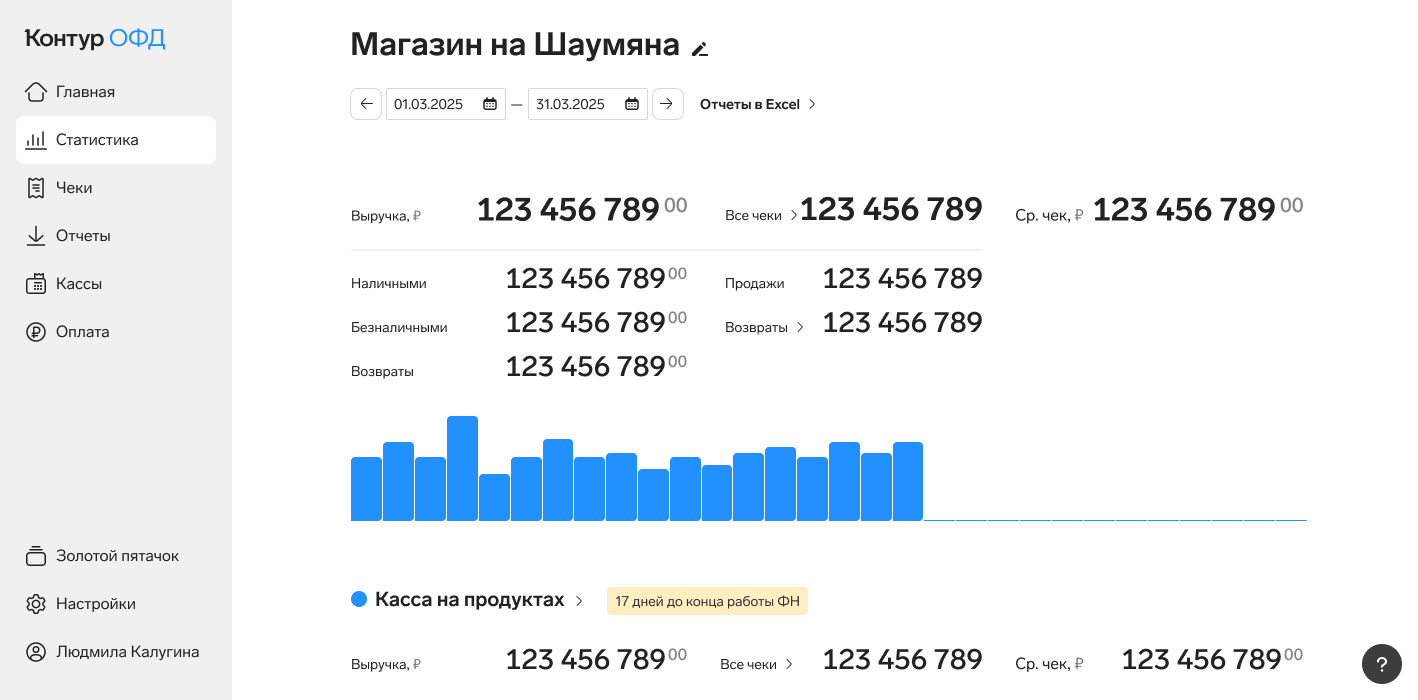
Task: Go to Отчеты in sidebar
Action: [83, 236]
